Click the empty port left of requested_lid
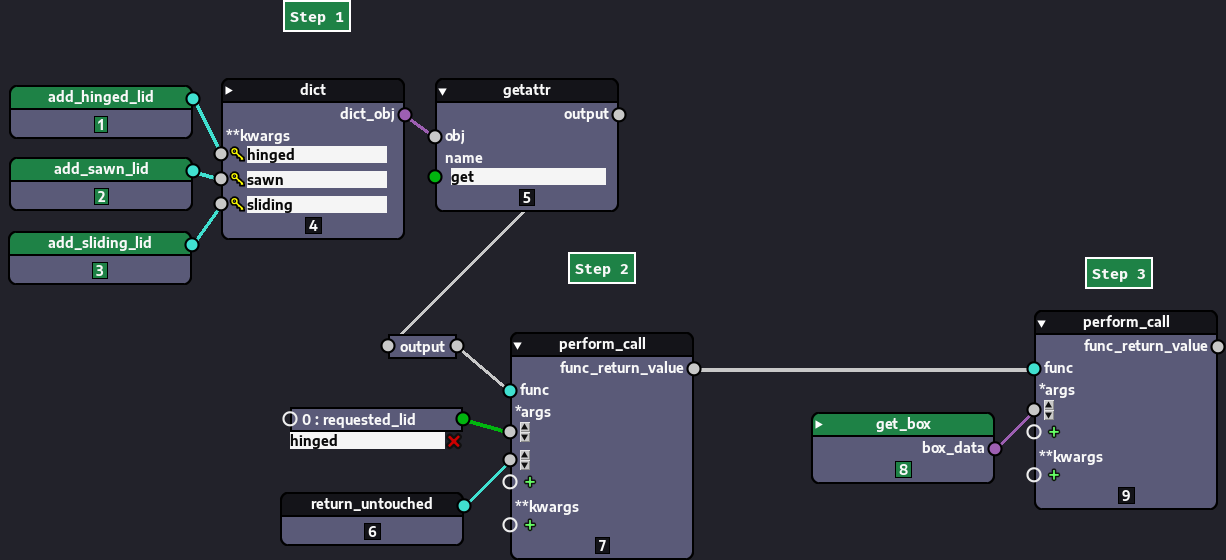This screenshot has height=560, width=1226. pos(289,419)
